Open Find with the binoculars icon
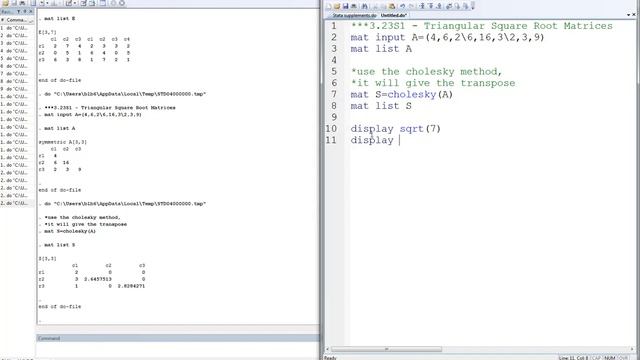 [364, 6]
